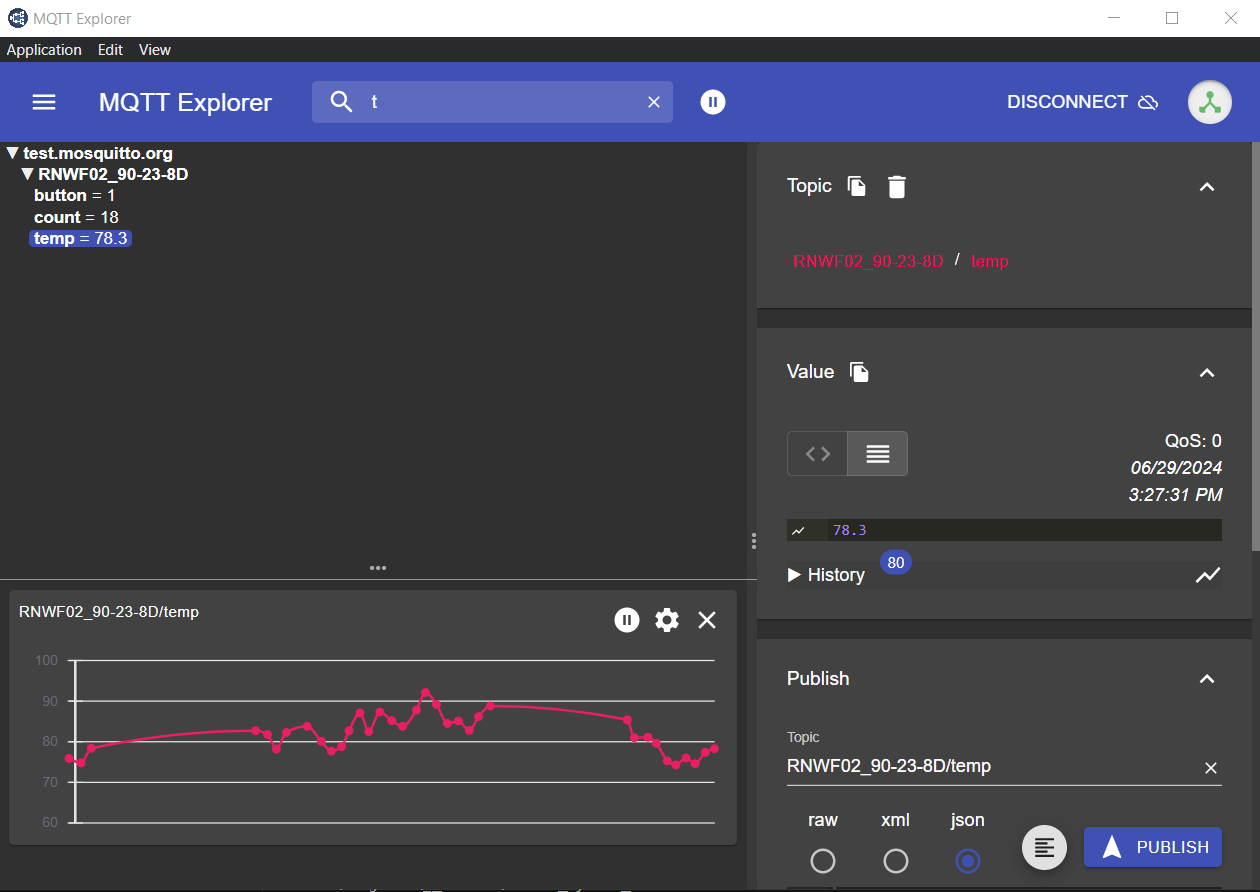Click the format payload round button

1044,847
